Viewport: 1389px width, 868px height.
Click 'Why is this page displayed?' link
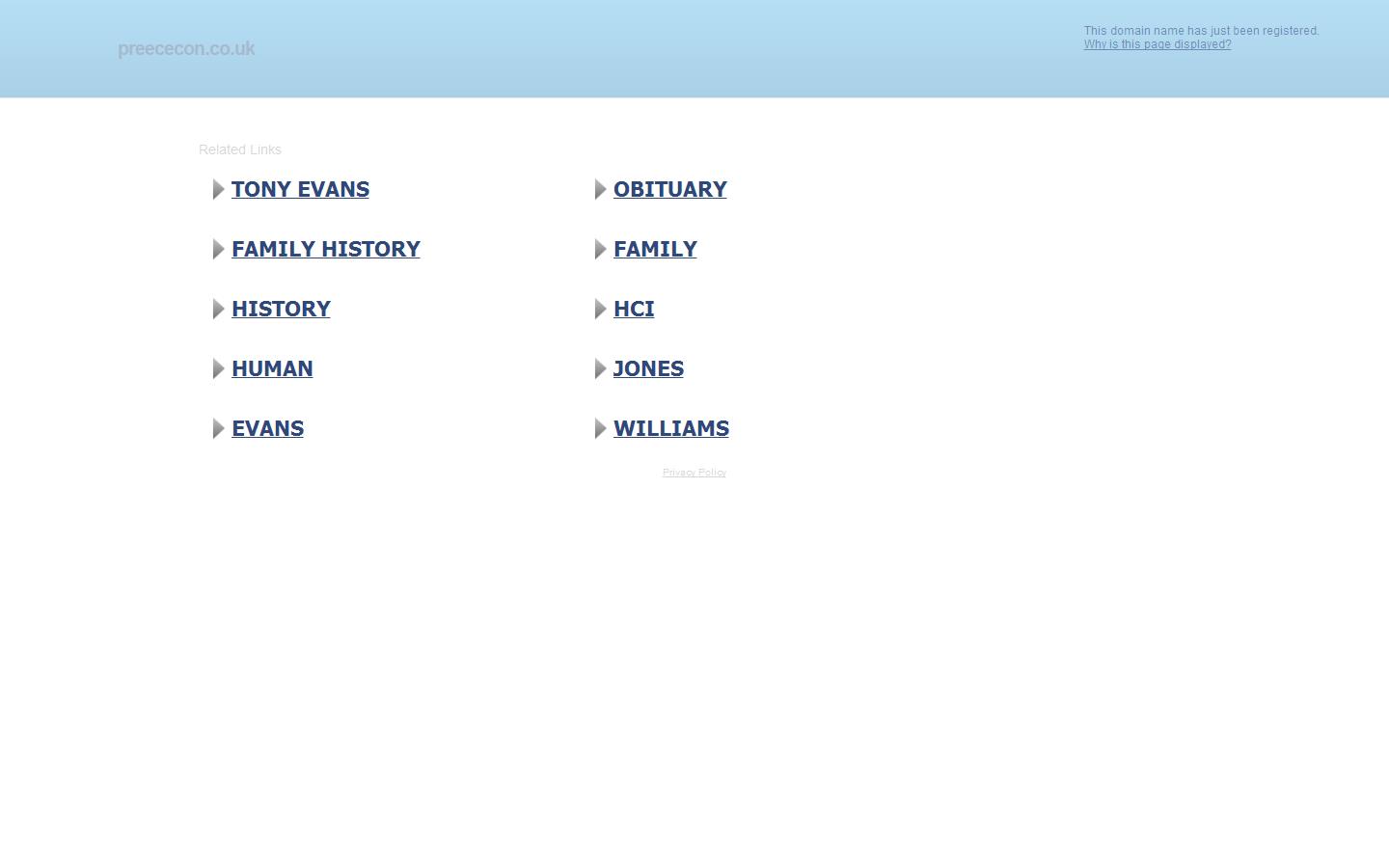pos(1157,44)
